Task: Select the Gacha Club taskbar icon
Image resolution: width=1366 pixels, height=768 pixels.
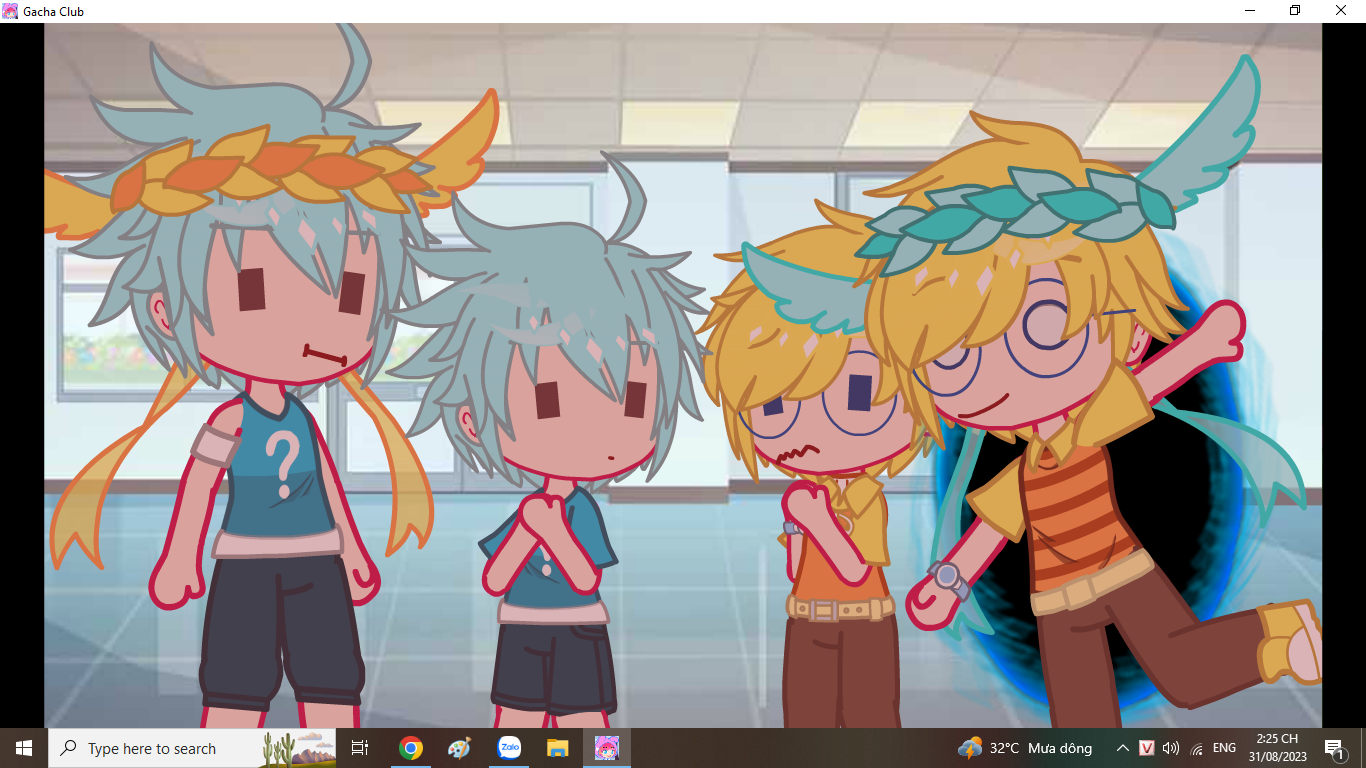Action: pos(607,748)
